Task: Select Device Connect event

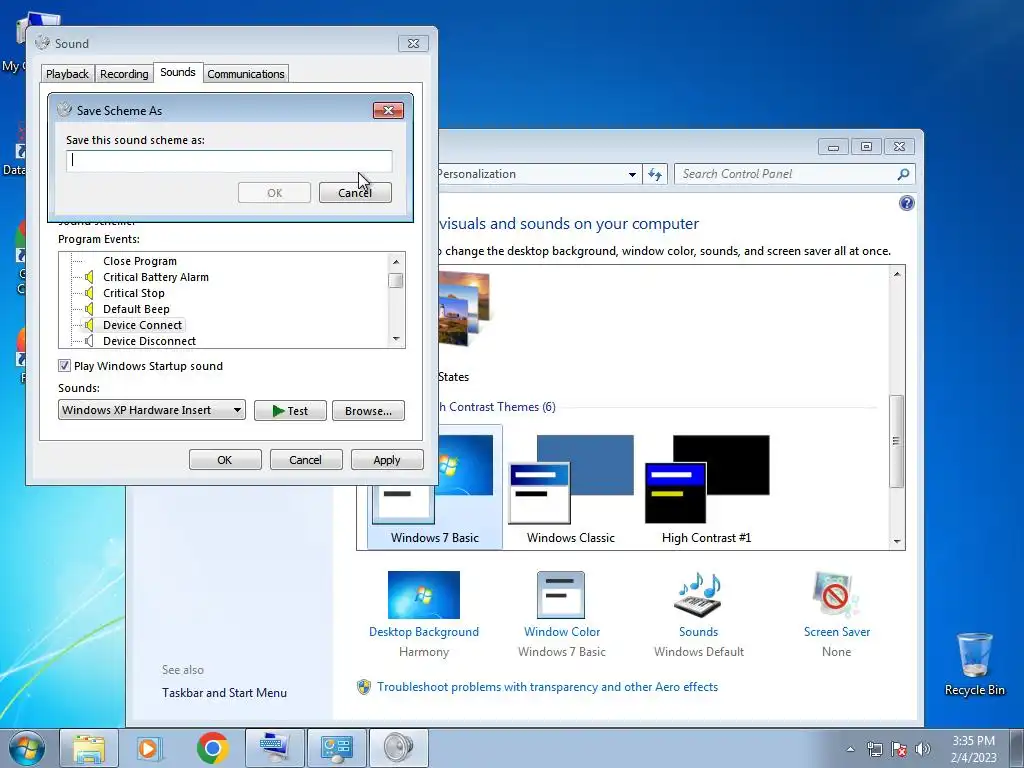Action: 142,325
